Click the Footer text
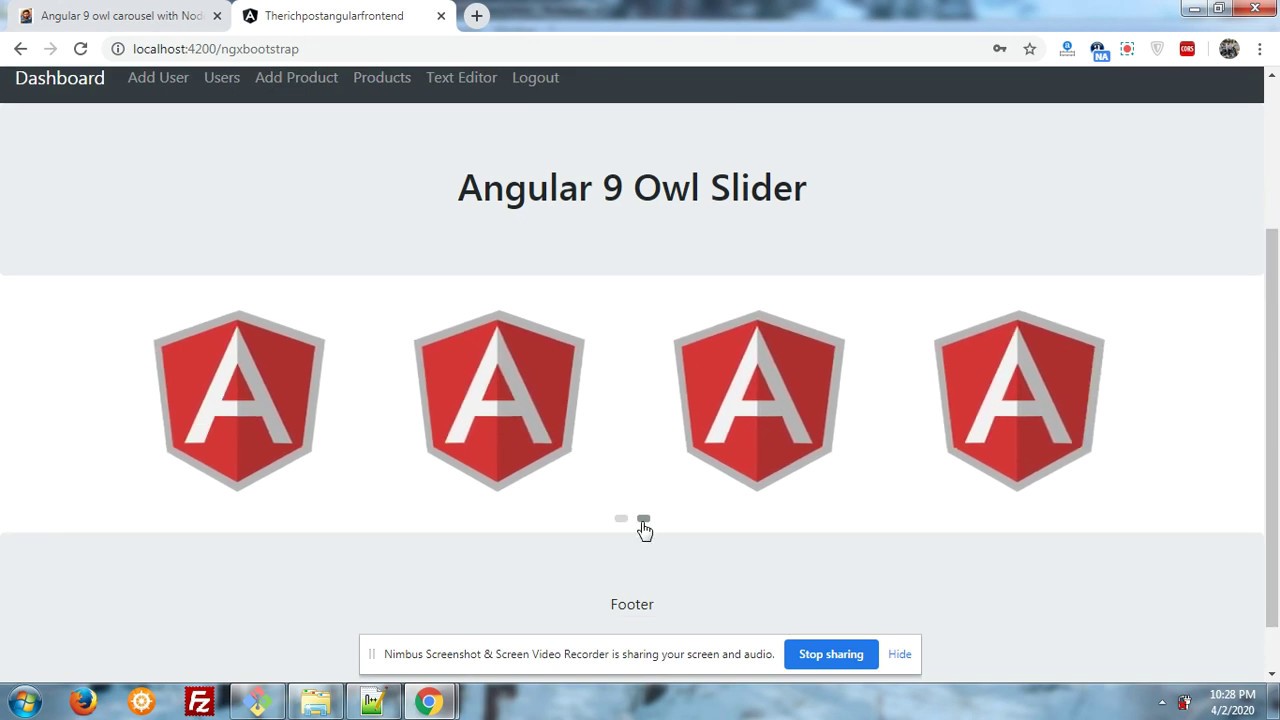Image resolution: width=1280 pixels, height=720 pixels. coord(632,604)
